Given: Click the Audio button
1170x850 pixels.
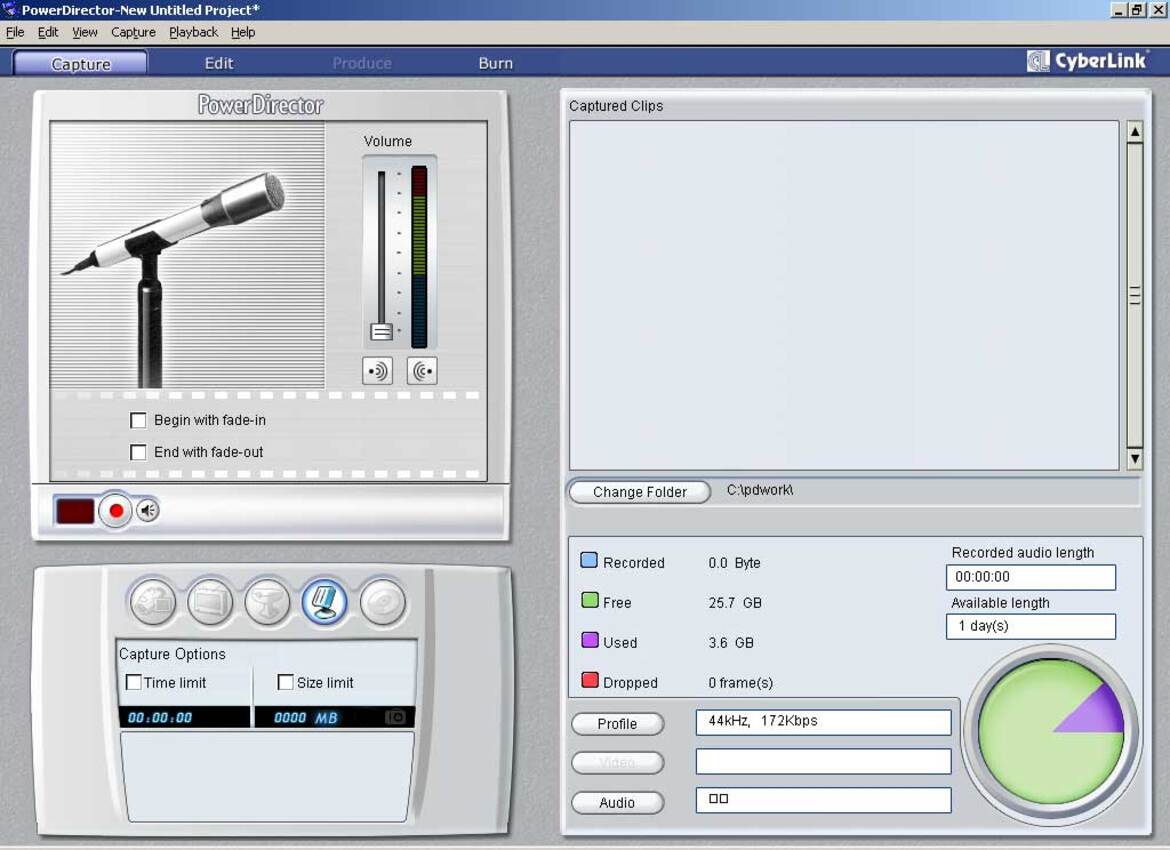Looking at the screenshot, I should 617,802.
